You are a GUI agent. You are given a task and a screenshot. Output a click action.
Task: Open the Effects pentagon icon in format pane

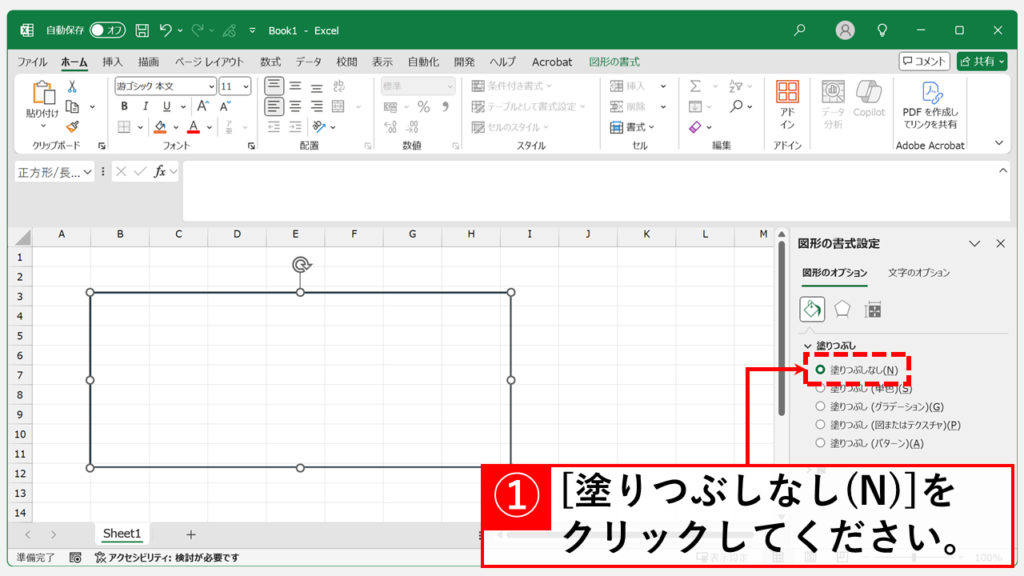pos(843,309)
